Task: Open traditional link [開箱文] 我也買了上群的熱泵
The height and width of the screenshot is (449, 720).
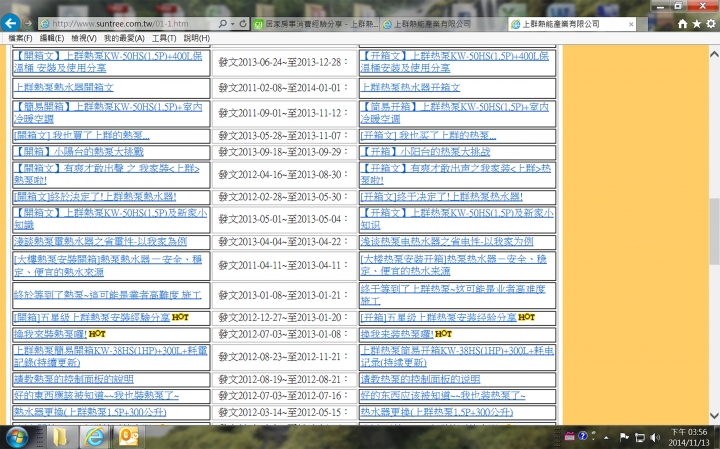Action: (81, 135)
